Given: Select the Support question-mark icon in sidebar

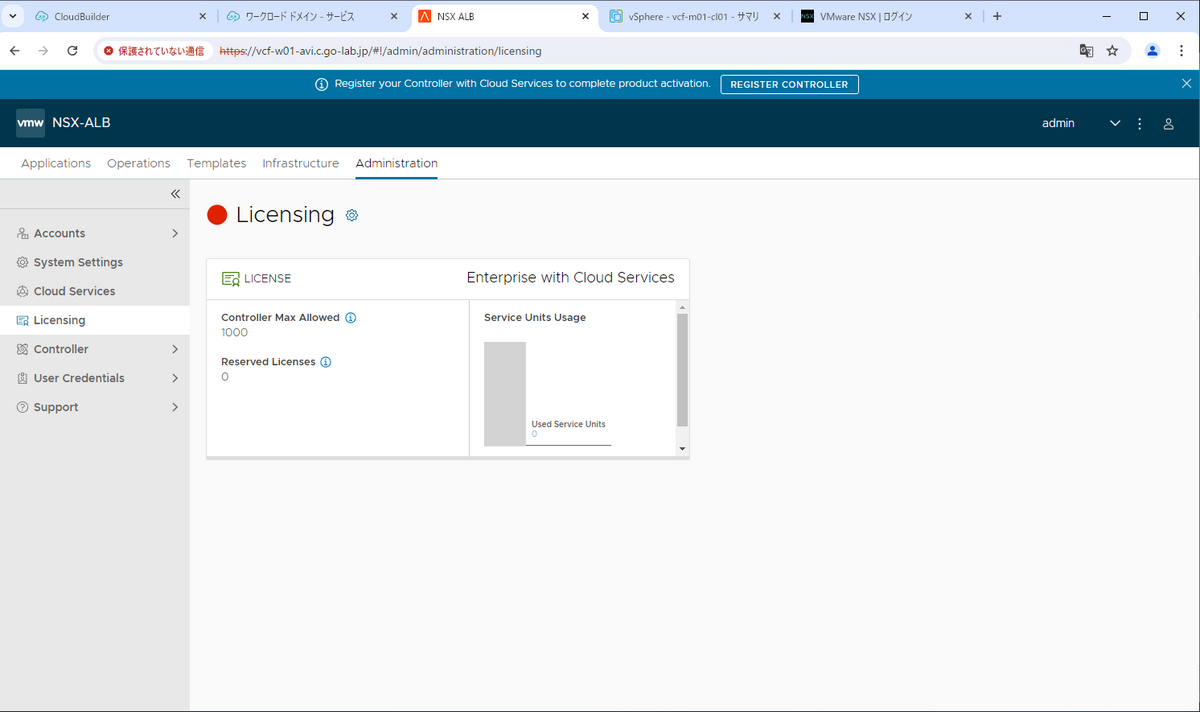Looking at the screenshot, I should 22,407.
